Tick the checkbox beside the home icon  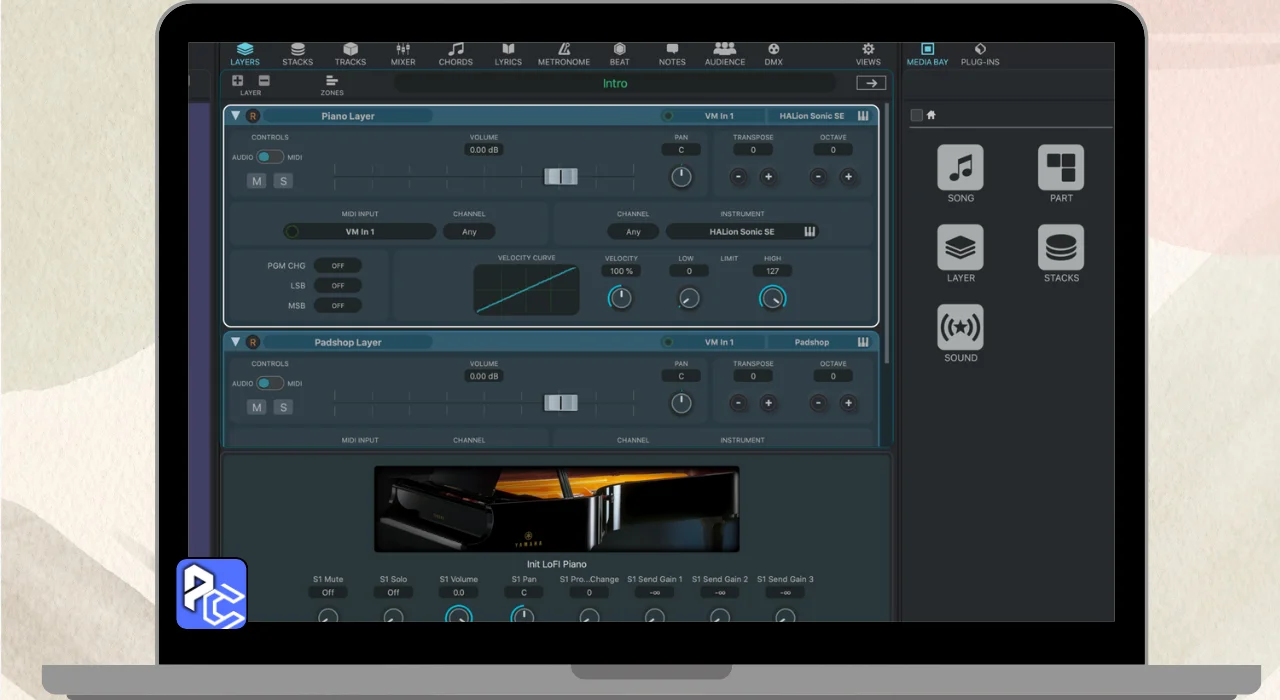pos(916,116)
